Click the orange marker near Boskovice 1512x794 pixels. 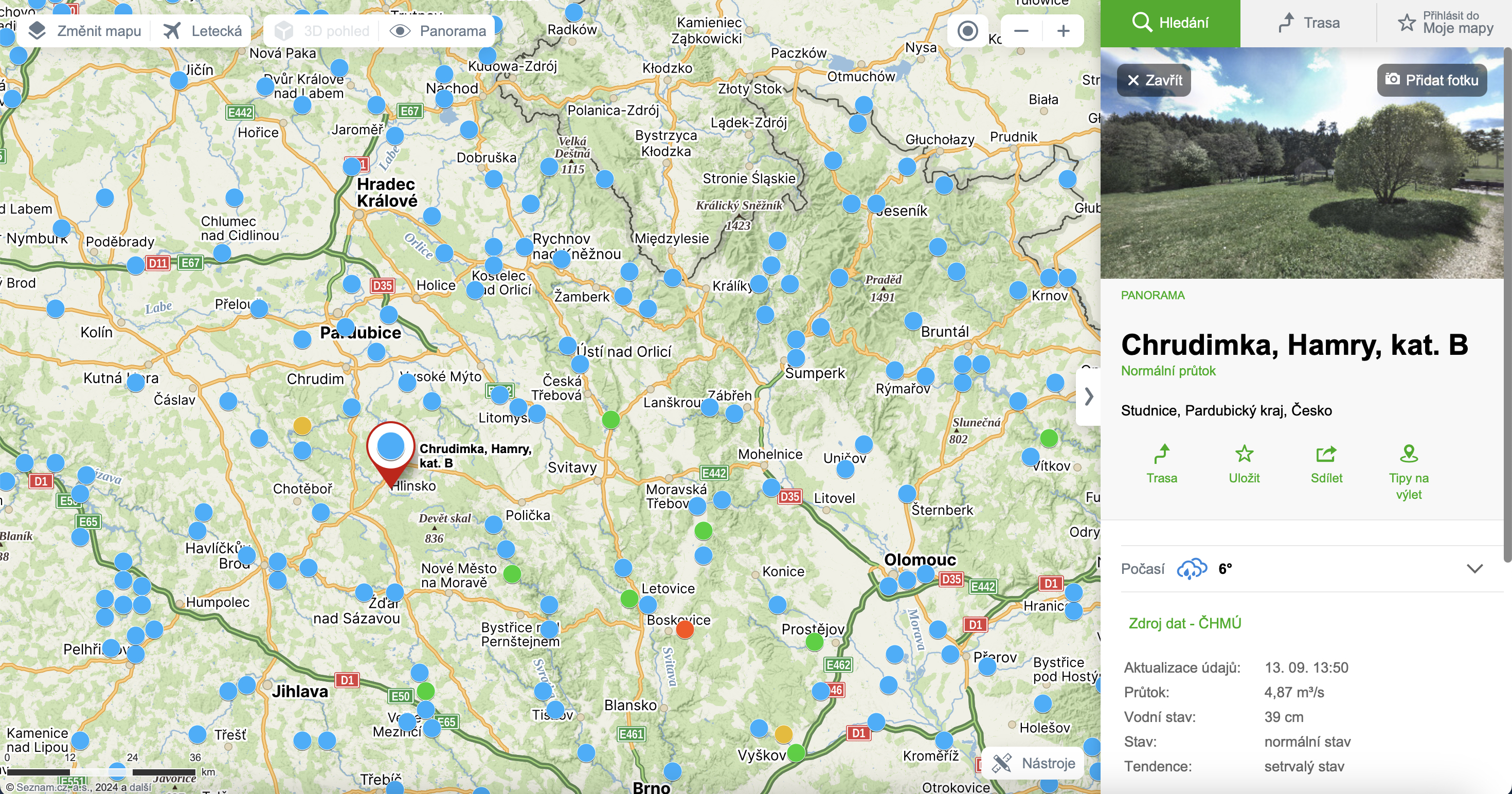pyautogui.click(x=685, y=629)
